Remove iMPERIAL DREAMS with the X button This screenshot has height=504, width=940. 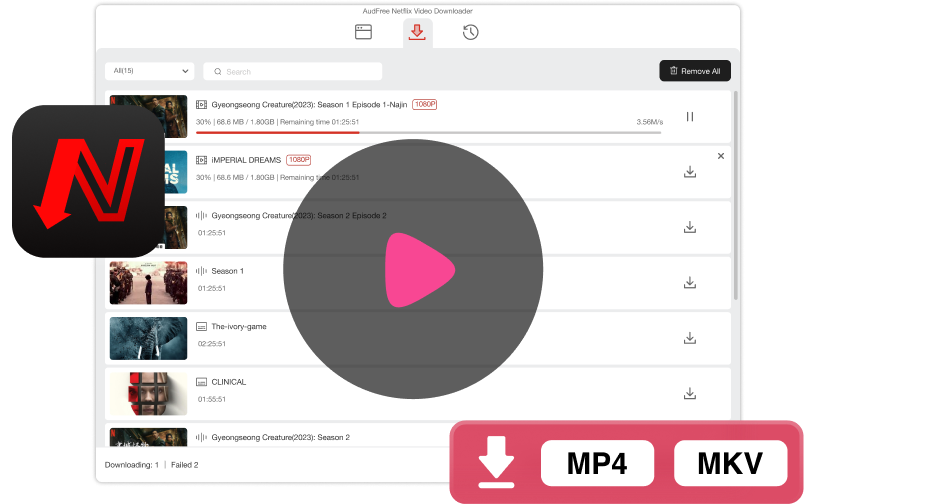point(721,156)
